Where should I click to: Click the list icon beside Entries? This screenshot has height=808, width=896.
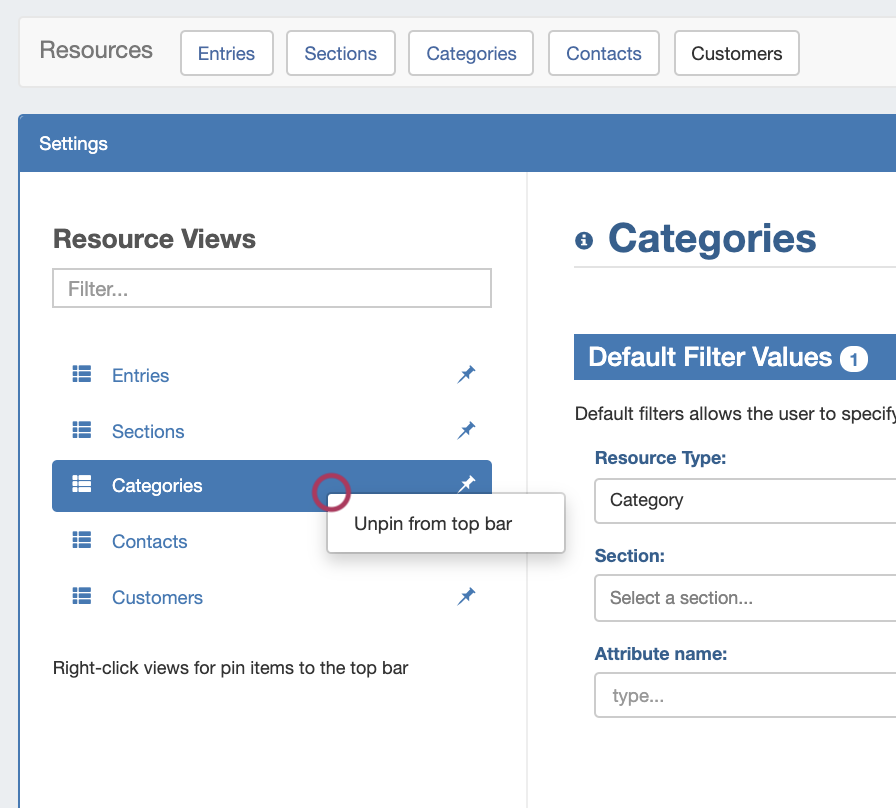pos(82,375)
